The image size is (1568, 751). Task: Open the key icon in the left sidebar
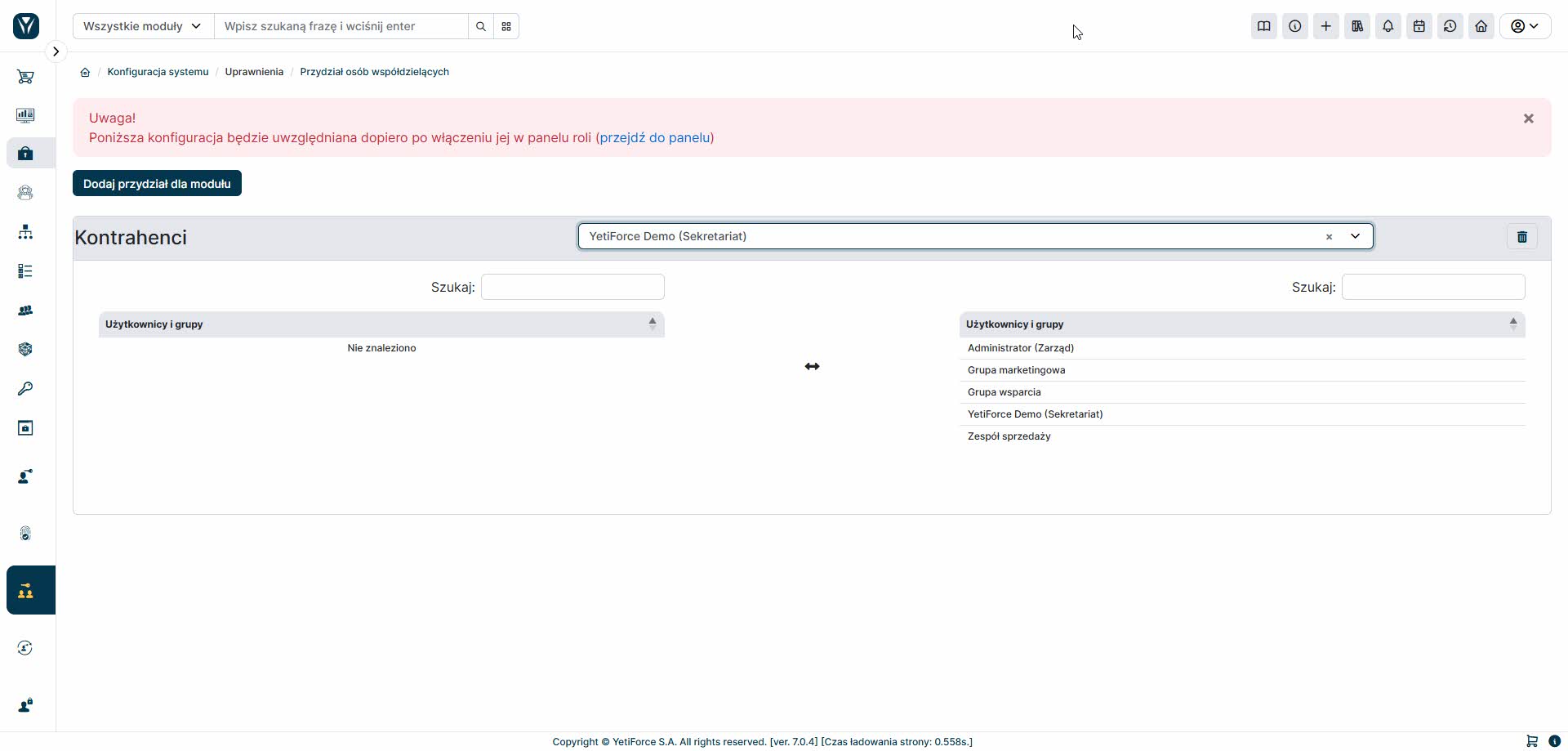tap(25, 388)
